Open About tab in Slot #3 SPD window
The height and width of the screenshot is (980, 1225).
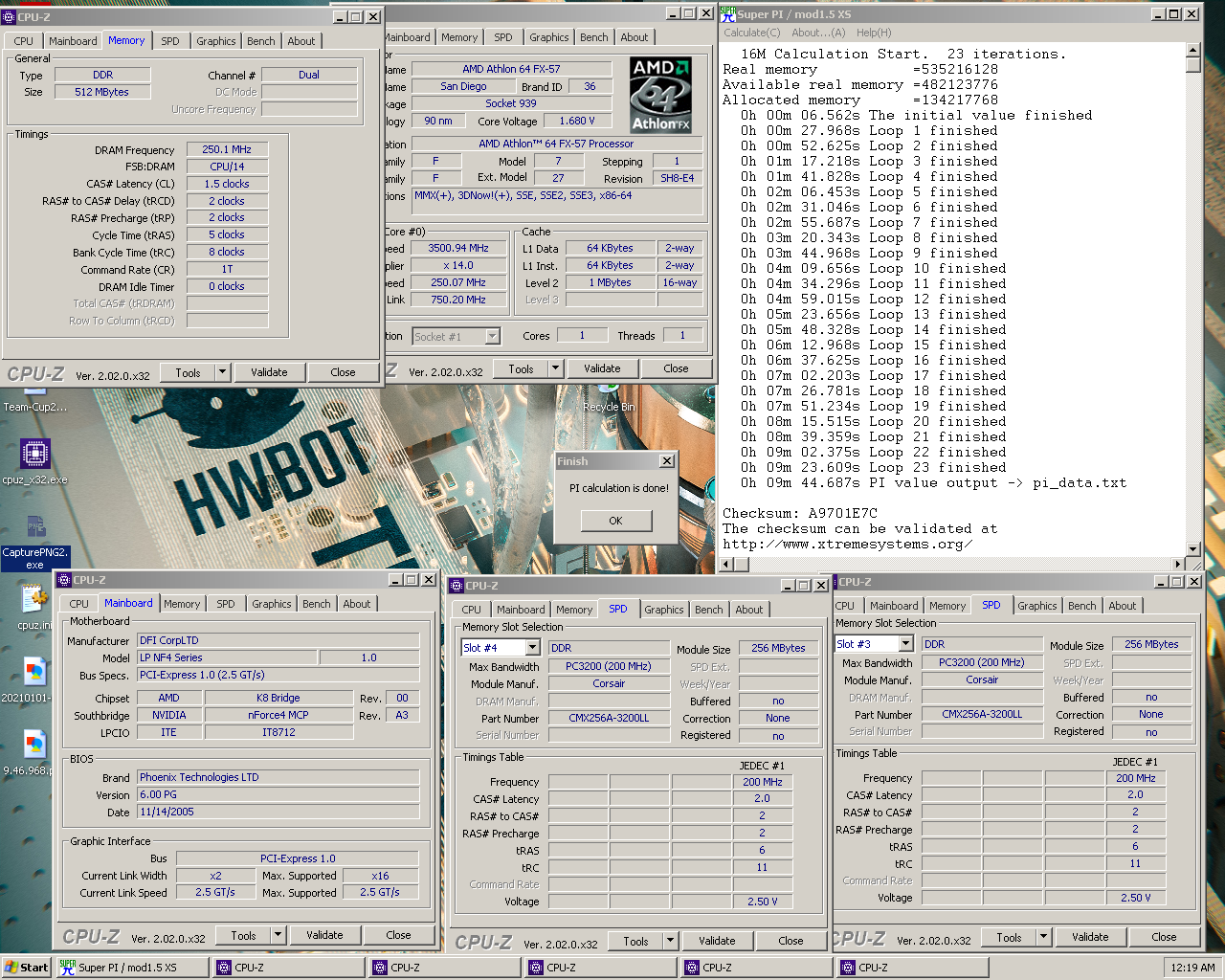tap(1123, 606)
